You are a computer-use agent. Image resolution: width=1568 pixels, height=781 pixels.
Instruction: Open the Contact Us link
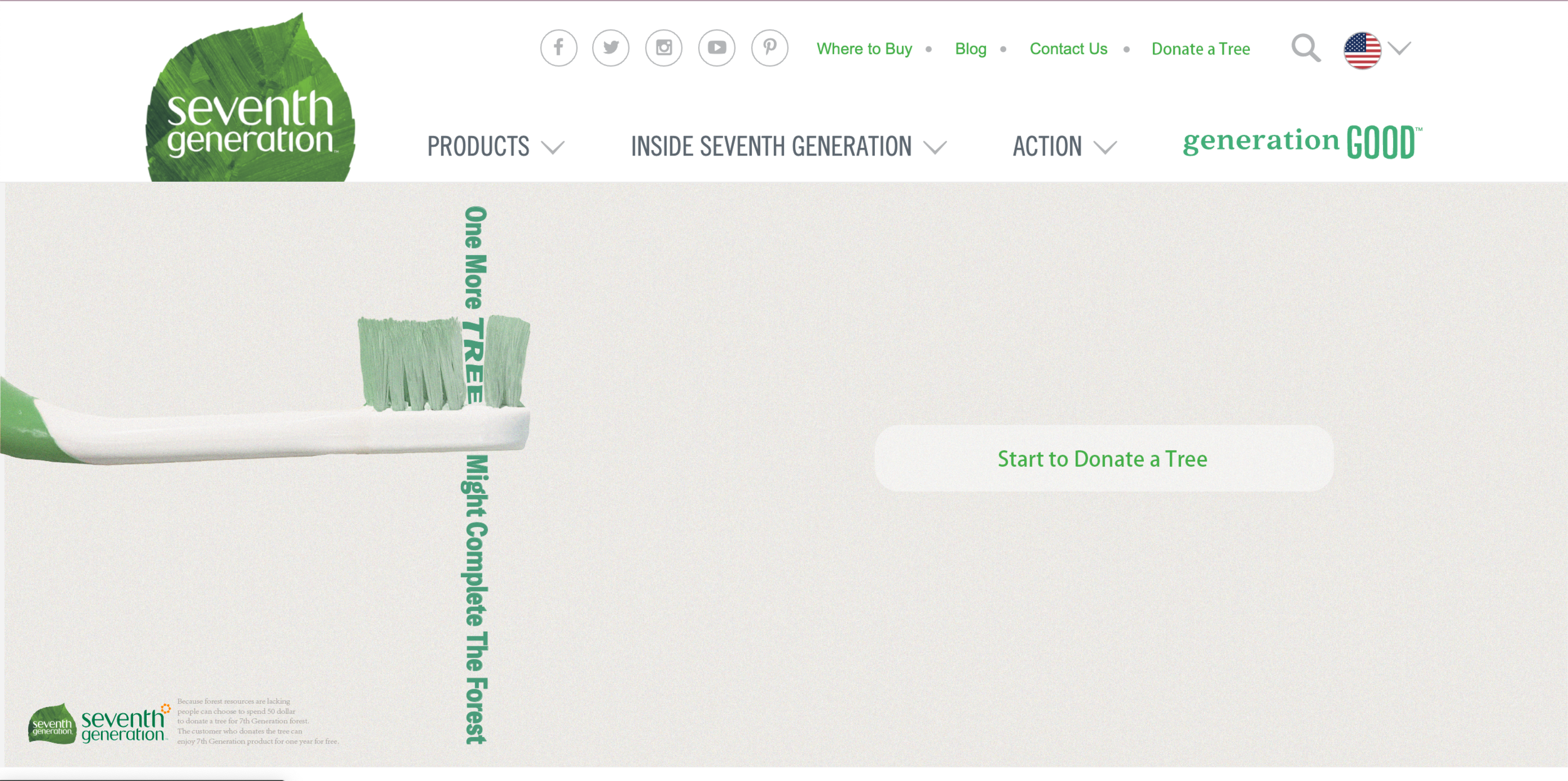click(1068, 49)
